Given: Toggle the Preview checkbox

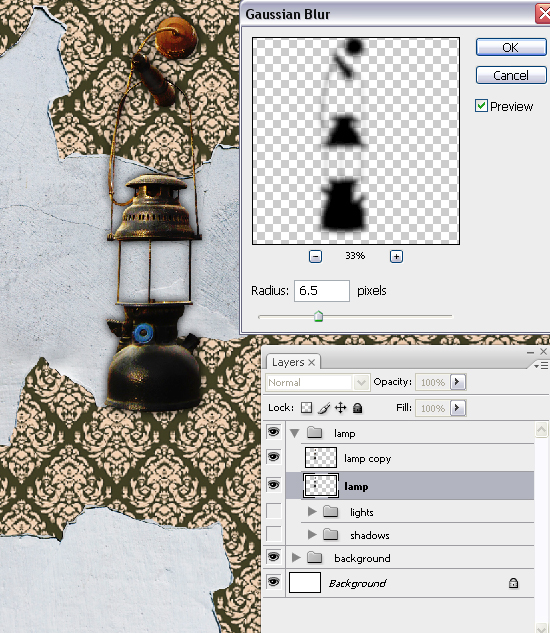Looking at the screenshot, I should pyautogui.click(x=481, y=106).
